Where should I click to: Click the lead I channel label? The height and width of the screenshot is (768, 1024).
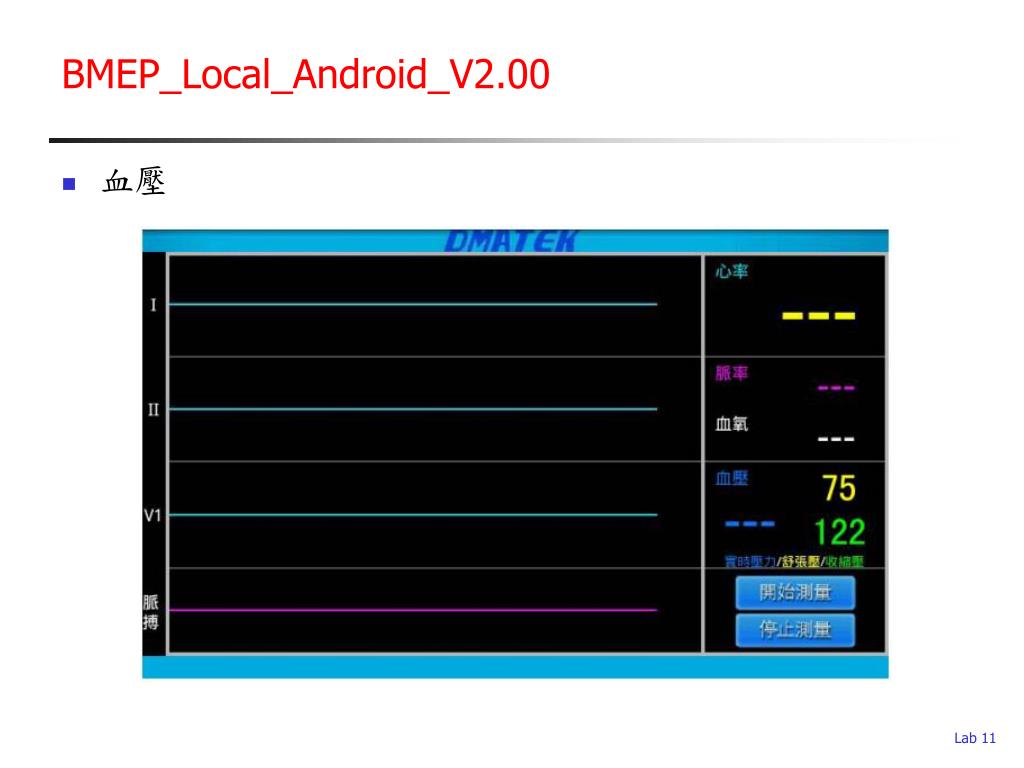(x=153, y=305)
